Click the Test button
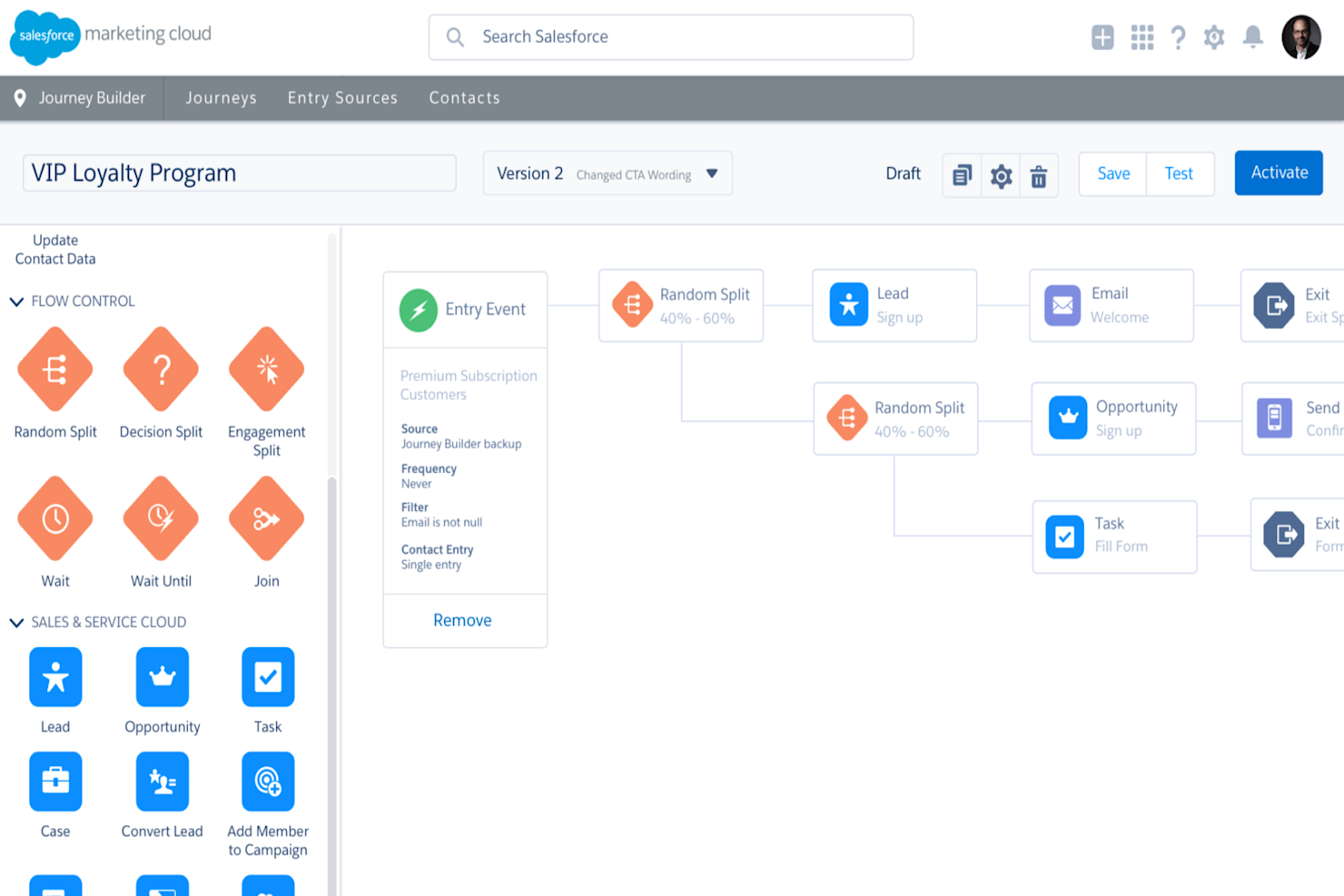Image resolution: width=1344 pixels, height=896 pixels. (1180, 173)
